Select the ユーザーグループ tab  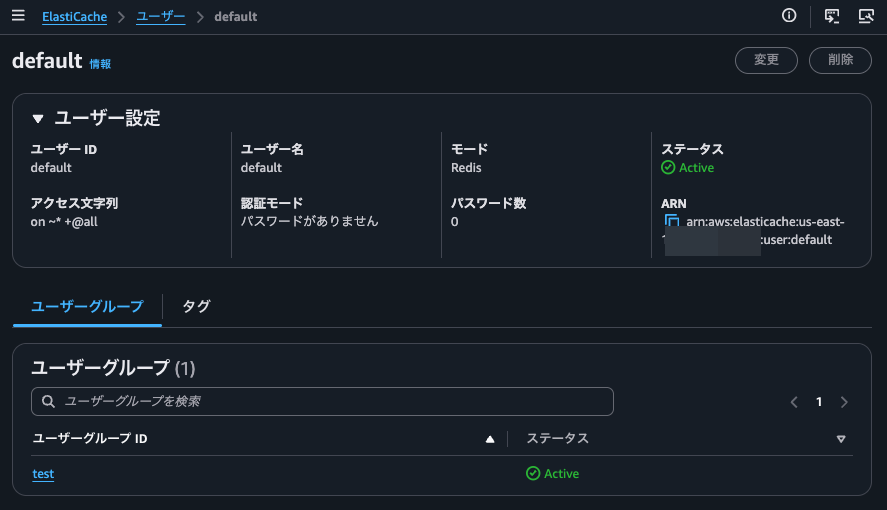(x=87, y=306)
